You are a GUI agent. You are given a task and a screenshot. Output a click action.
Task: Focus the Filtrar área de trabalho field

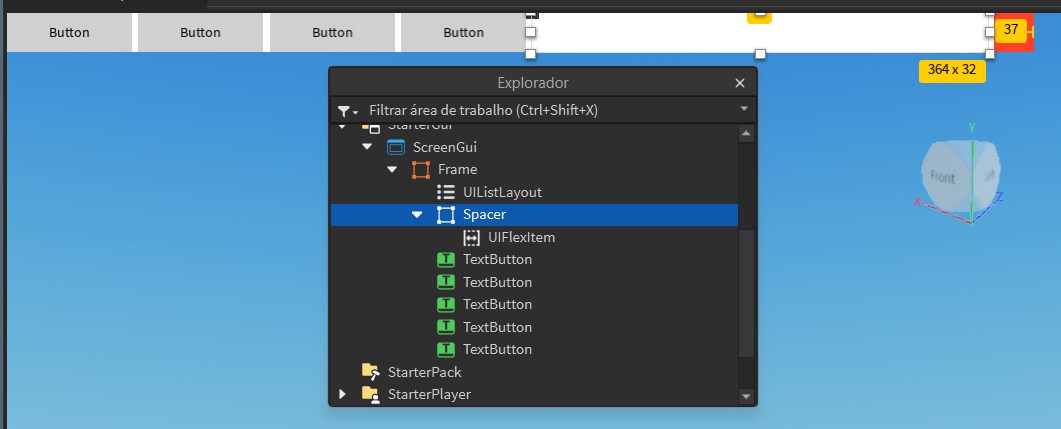pyautogui.click(x=540, y=110)
